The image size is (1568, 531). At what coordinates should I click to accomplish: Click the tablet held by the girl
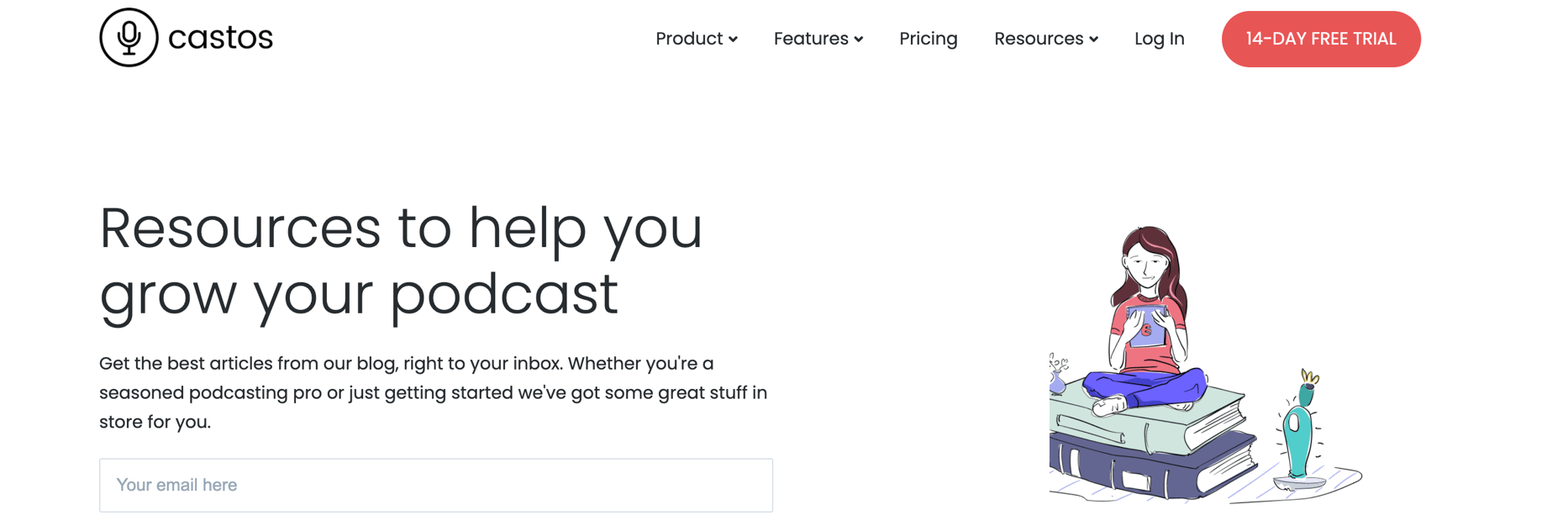[1147, 326]
